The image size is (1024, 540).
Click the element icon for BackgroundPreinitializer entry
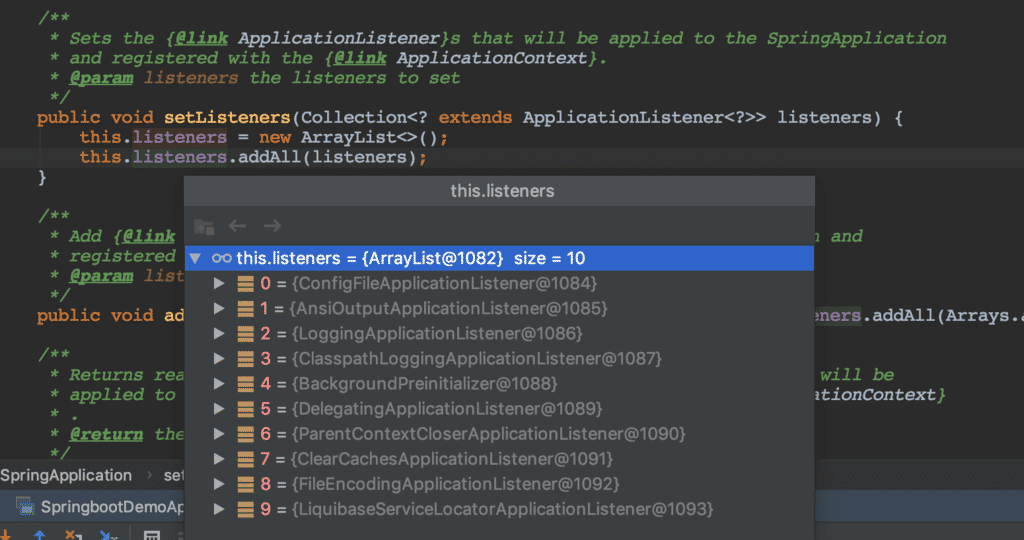pyautogui.click(x=245, y=383)
